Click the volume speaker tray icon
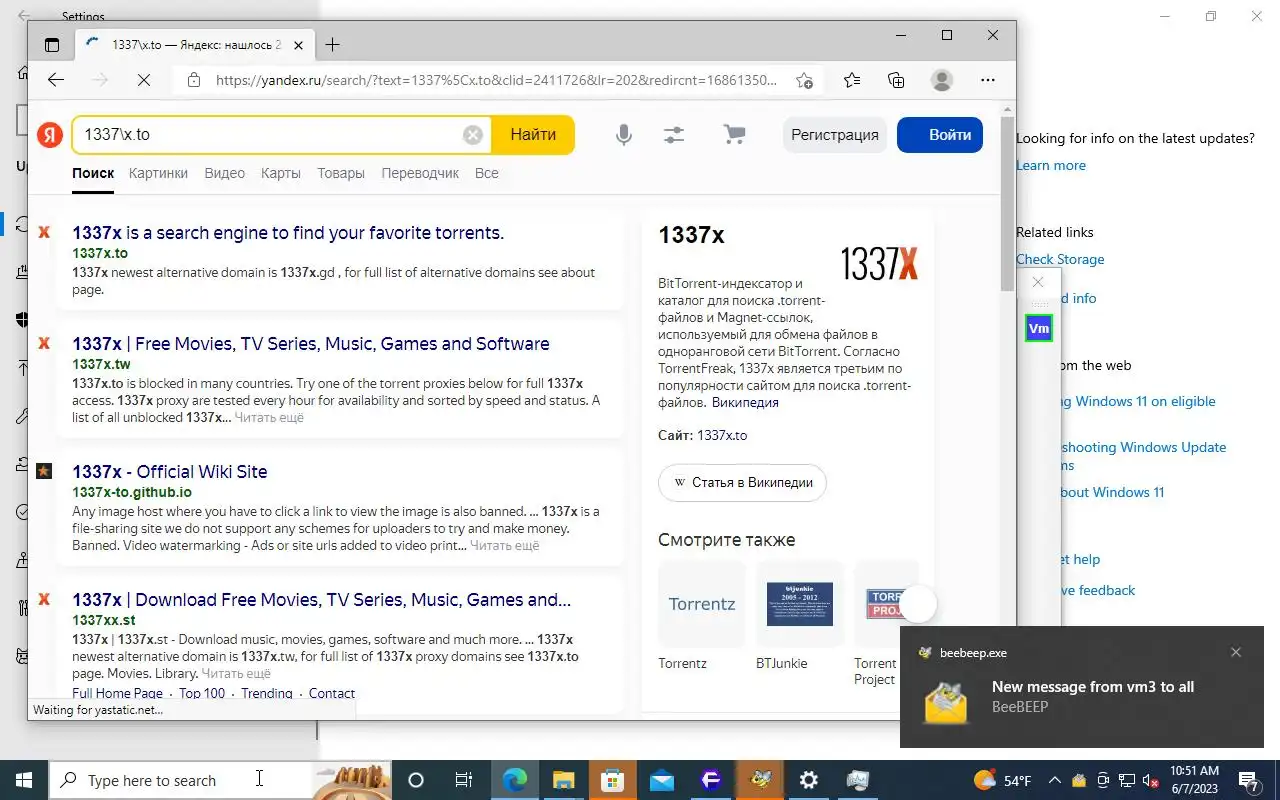Screen dimensions: 1280x800 point(1151,780)
